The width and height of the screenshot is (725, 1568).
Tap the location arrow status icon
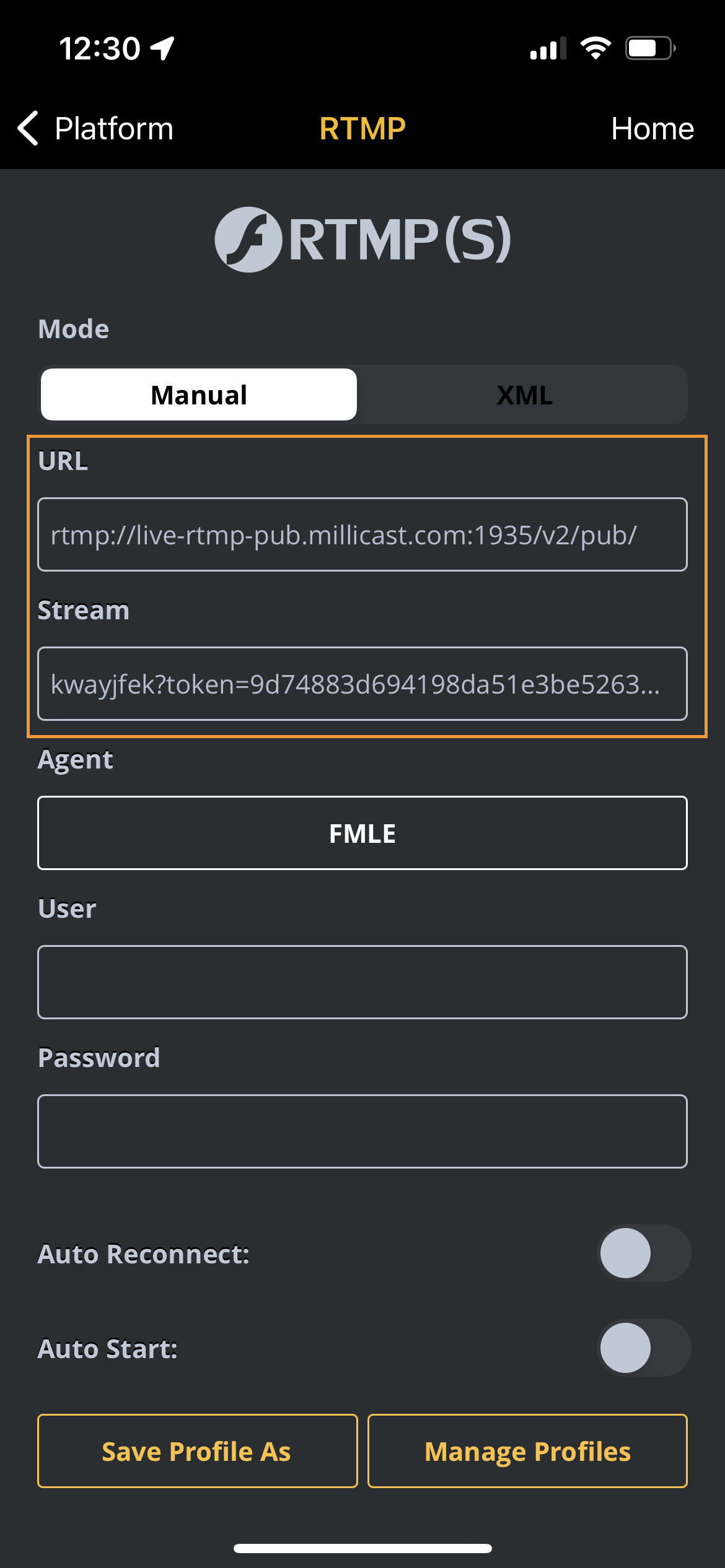click(163, 48)
